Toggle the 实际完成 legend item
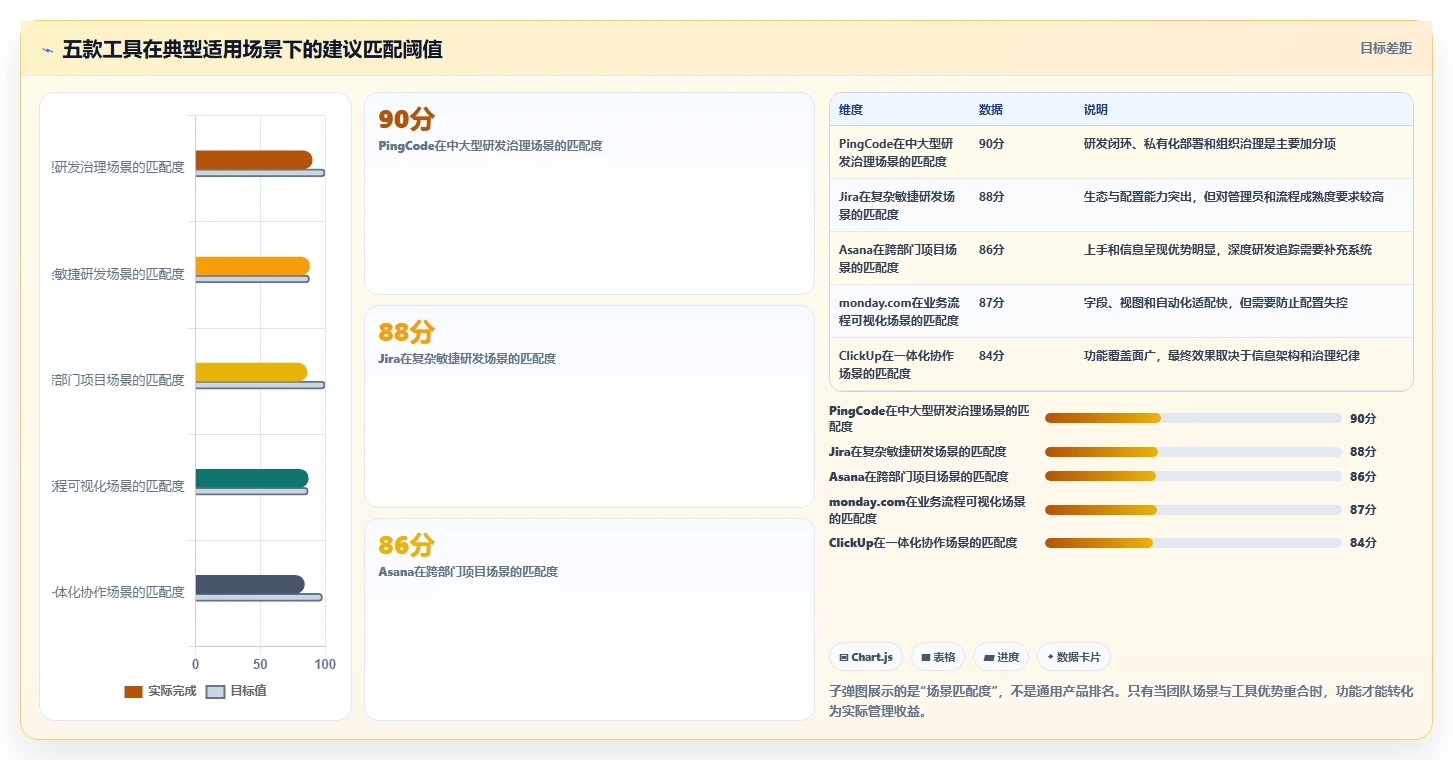The image size is (1453, 760). click(x=160, y=691)
